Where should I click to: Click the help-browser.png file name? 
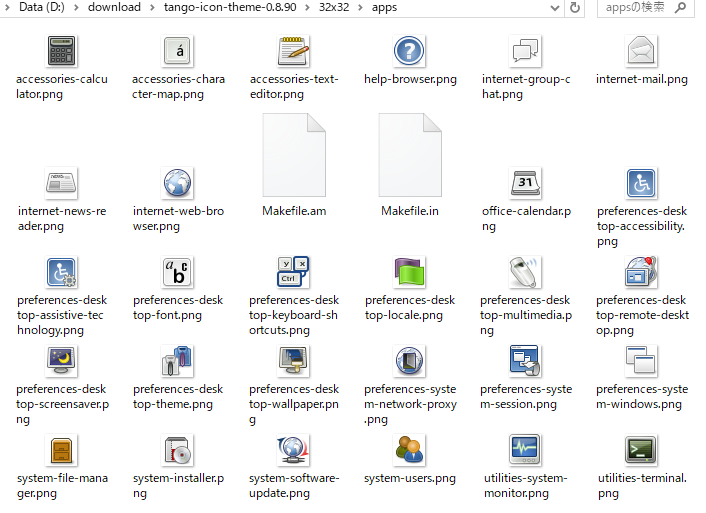click(410, 79)
